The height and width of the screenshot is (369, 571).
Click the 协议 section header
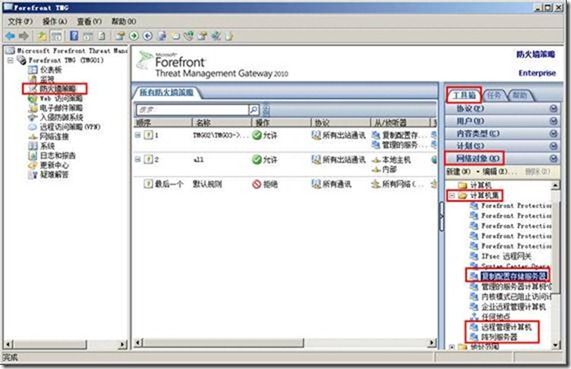[x=503, y=109]
